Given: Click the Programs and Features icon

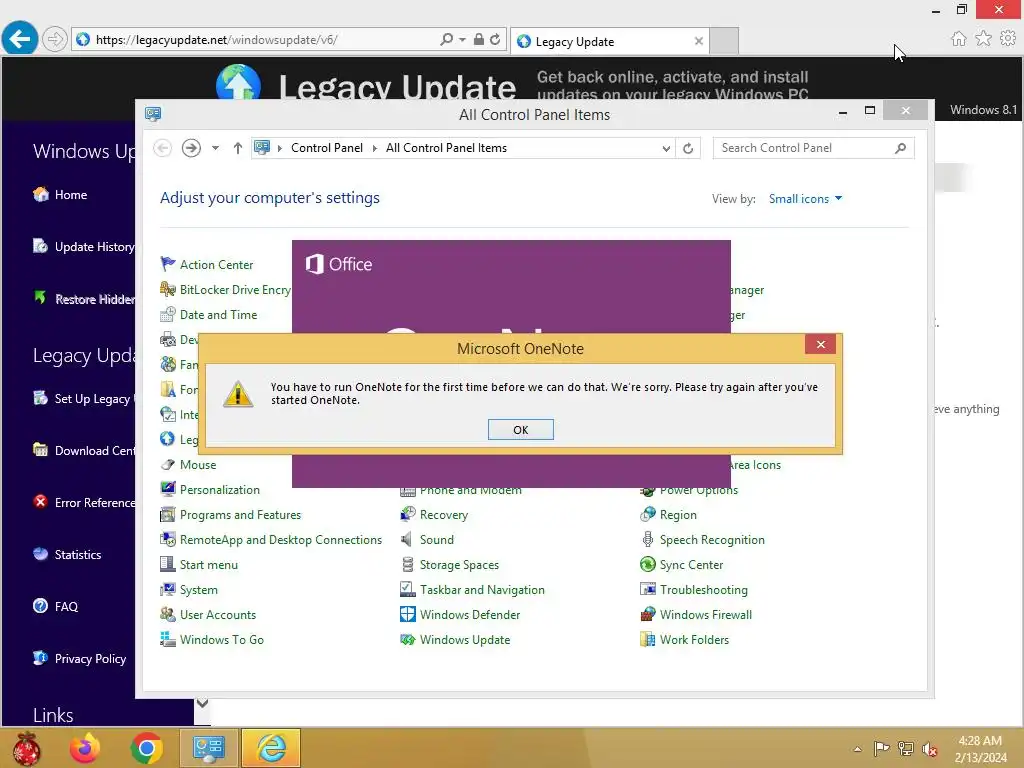Looking at the screenshot, I should click(x=168, y=515).
